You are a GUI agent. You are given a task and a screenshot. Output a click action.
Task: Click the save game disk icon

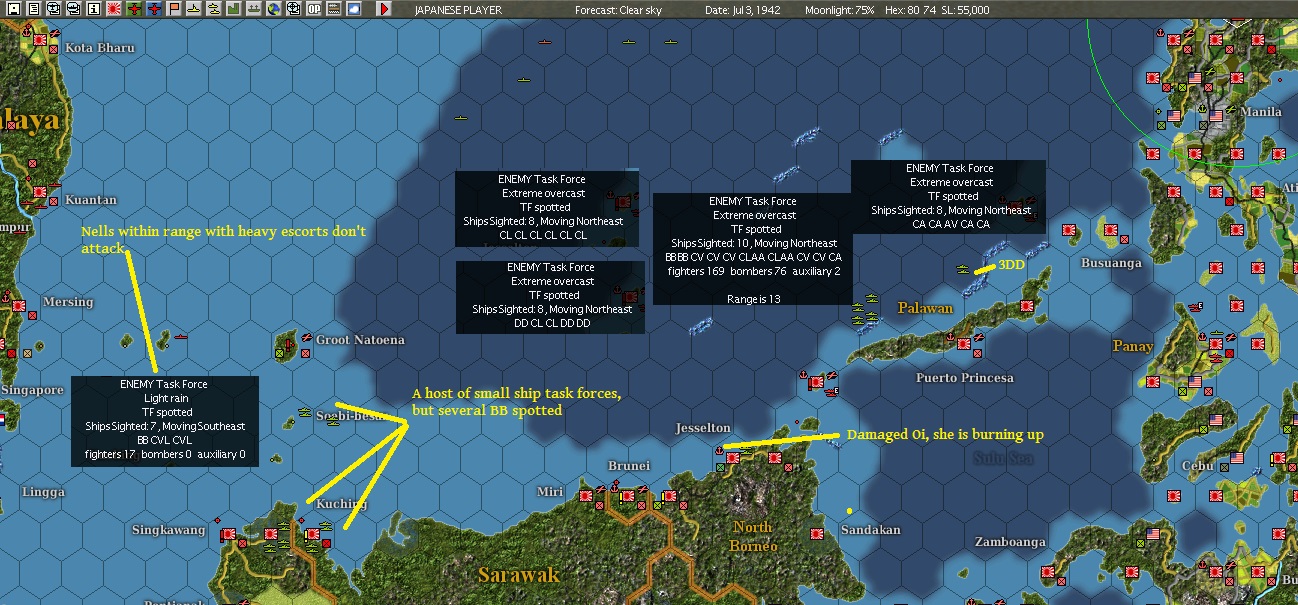click(14, 9)
